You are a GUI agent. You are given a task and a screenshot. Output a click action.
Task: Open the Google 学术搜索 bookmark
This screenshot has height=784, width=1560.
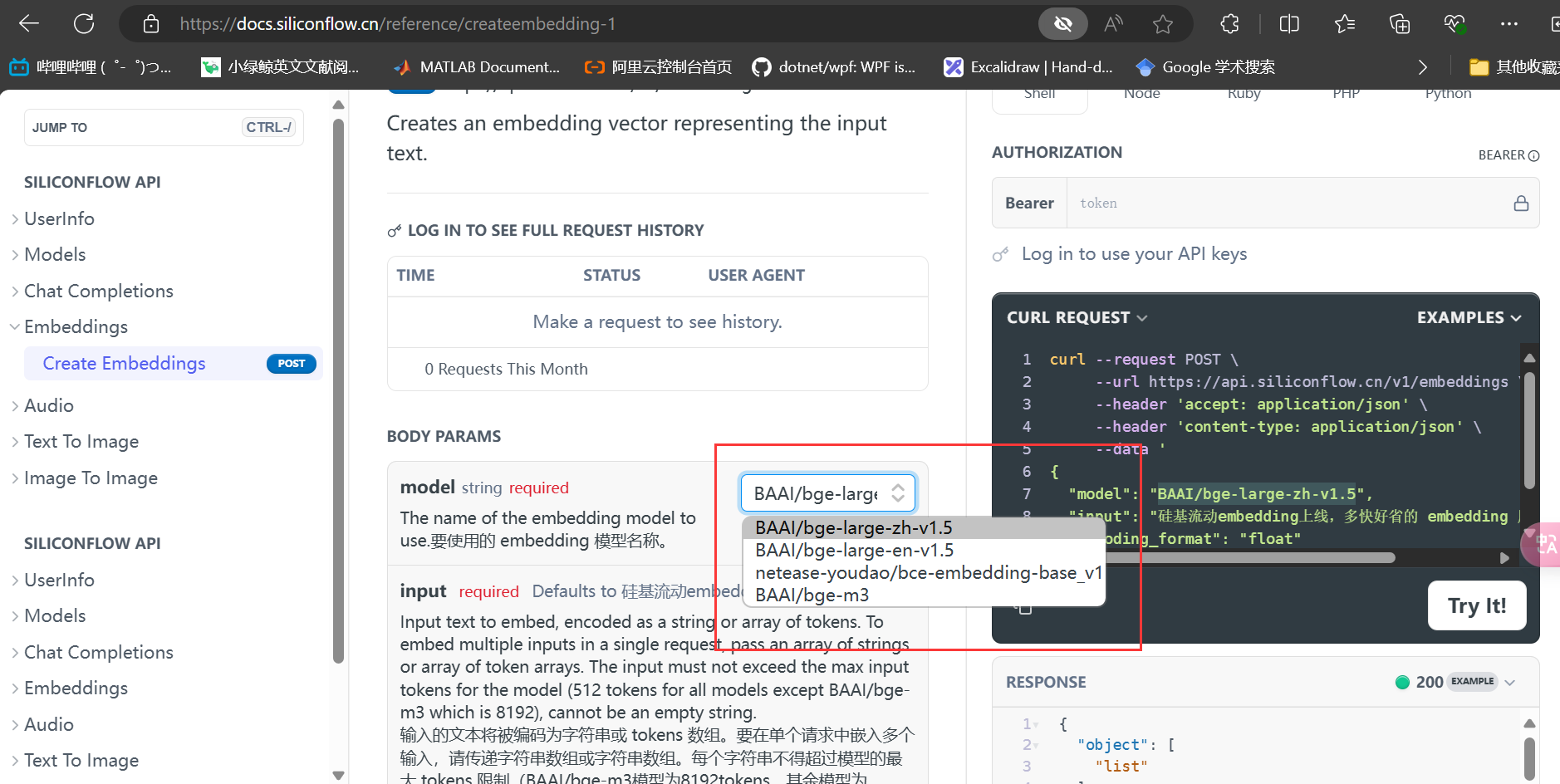[1205, 67]
